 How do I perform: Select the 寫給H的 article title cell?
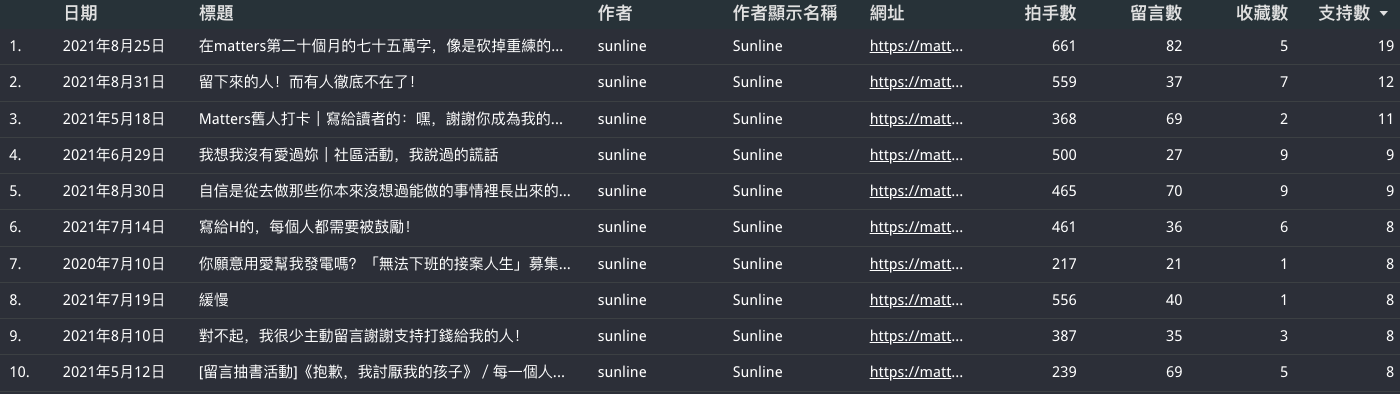[305, 228]
